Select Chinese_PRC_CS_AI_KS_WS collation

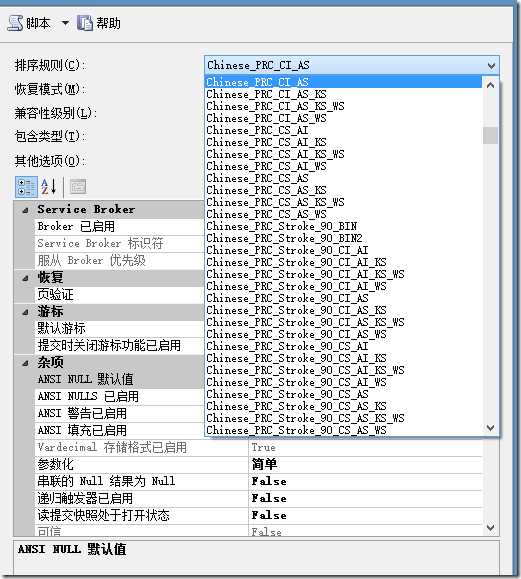click(x=343, y=154)
